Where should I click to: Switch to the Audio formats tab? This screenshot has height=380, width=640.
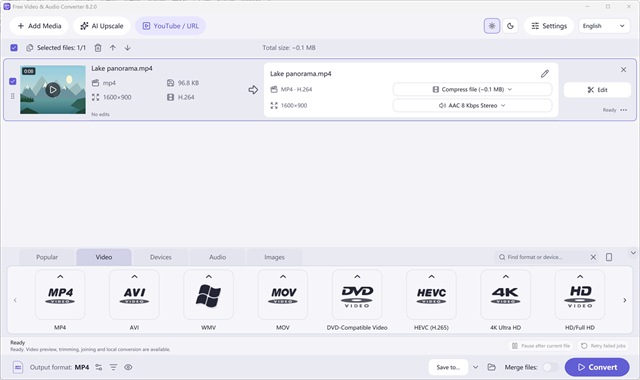click(x=217, y=257)
